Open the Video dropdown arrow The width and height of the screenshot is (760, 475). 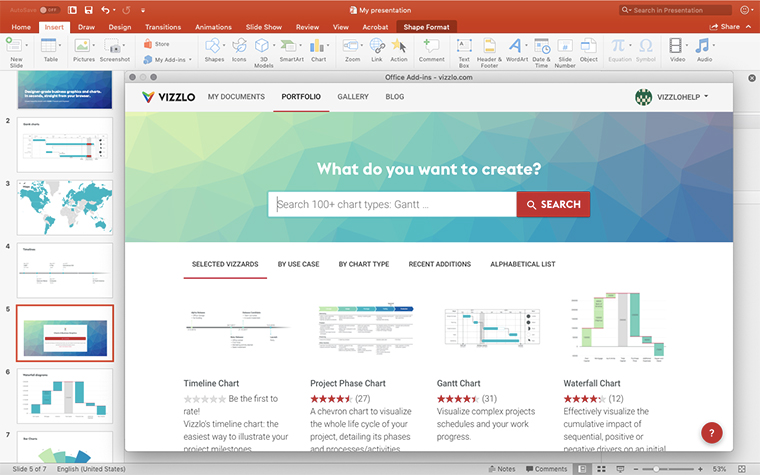coord(687,46)
